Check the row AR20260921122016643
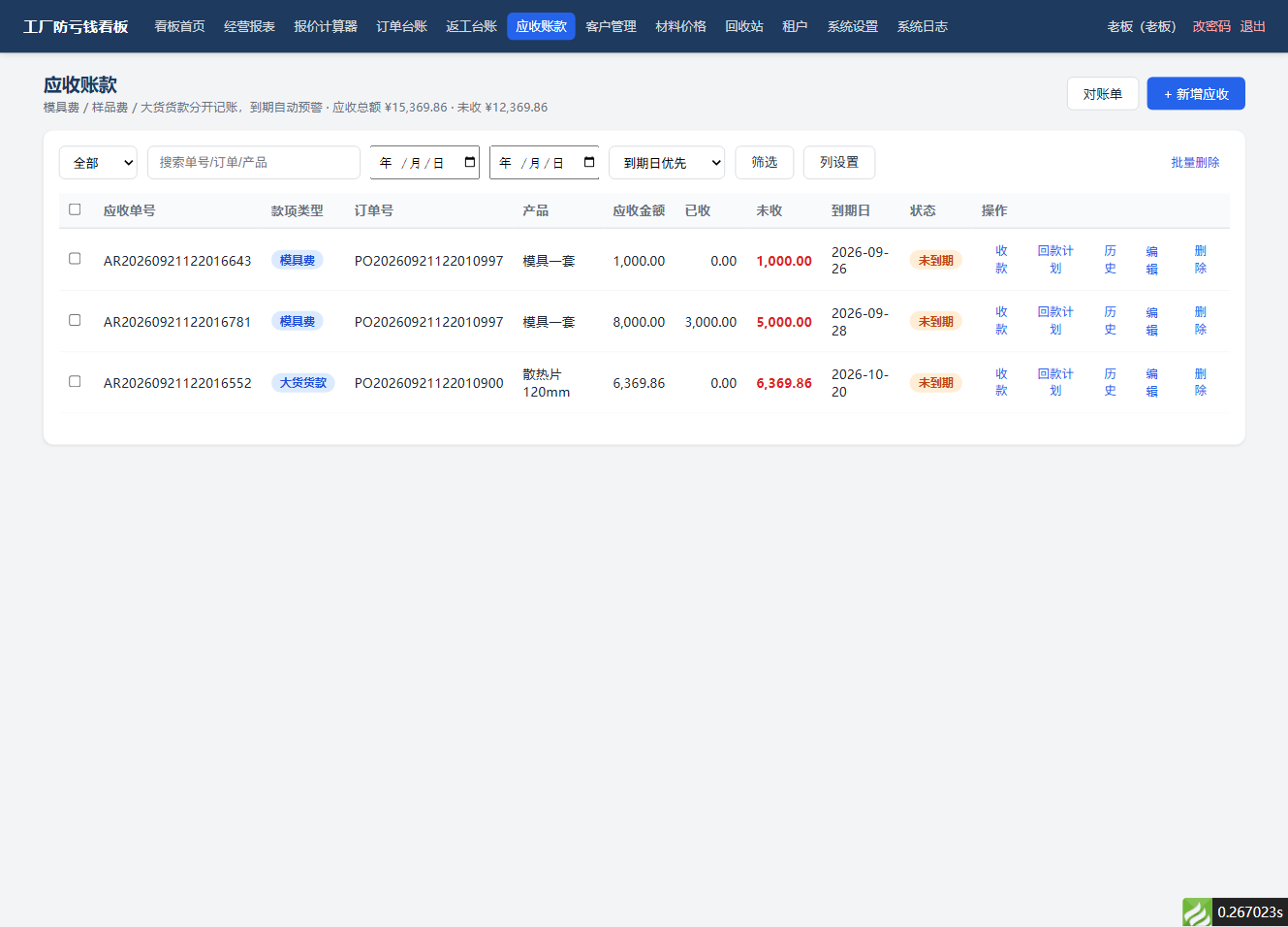The image size is (1288, 927). pyautogui.click(x=75, y=259)
